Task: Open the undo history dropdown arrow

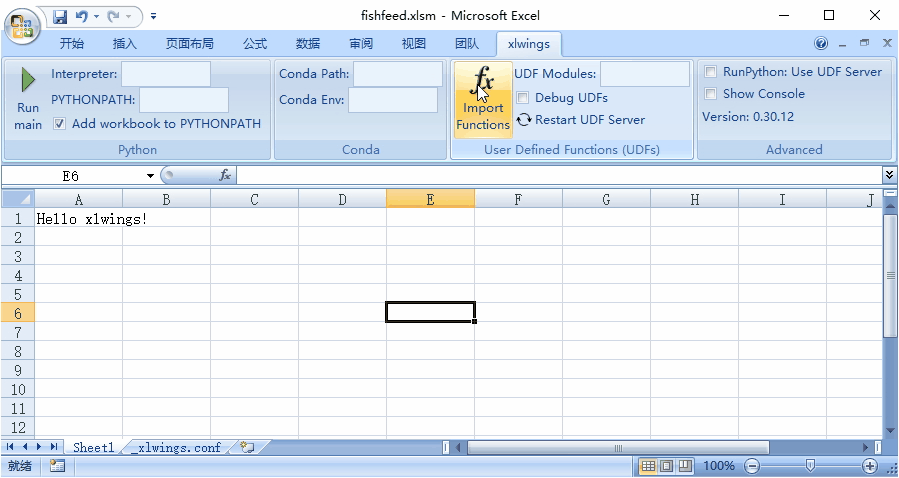Action: 96,17
